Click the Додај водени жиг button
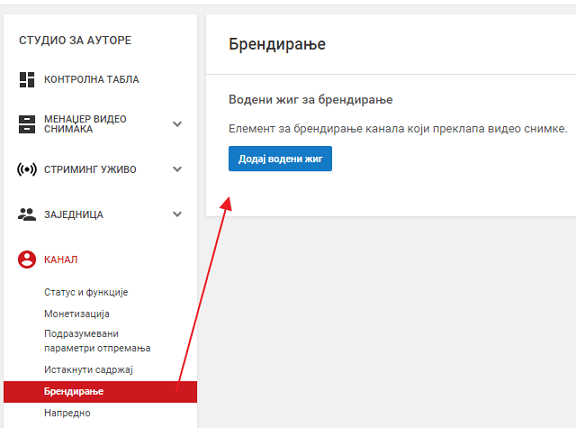This screenshot has width=576, height=428. [x=280, y=159]
